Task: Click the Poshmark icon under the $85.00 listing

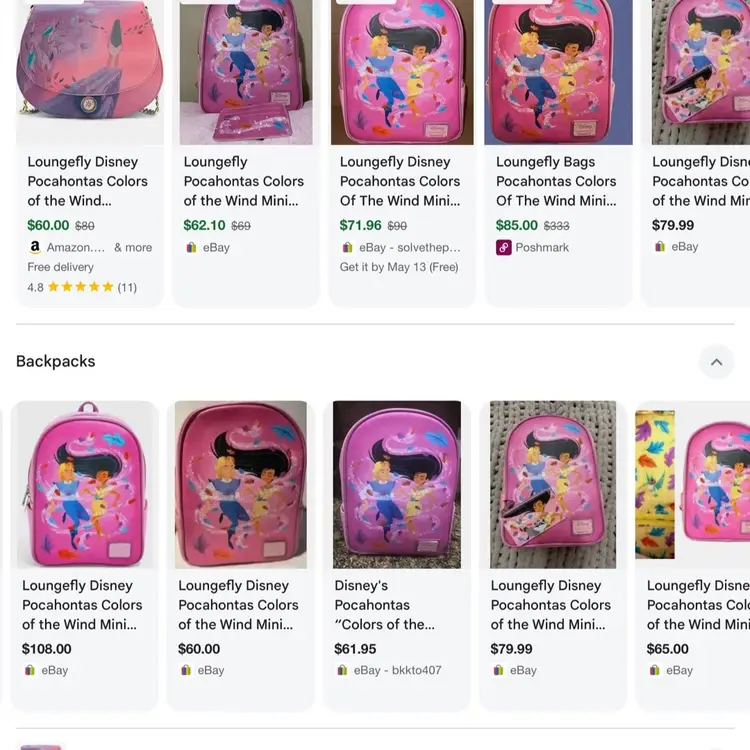Action: (504, 247)
